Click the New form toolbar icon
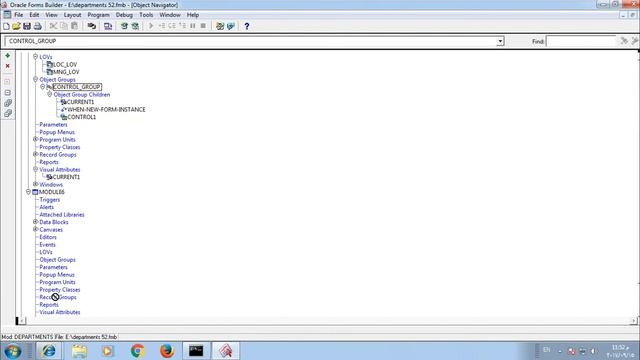 (6, 26)
